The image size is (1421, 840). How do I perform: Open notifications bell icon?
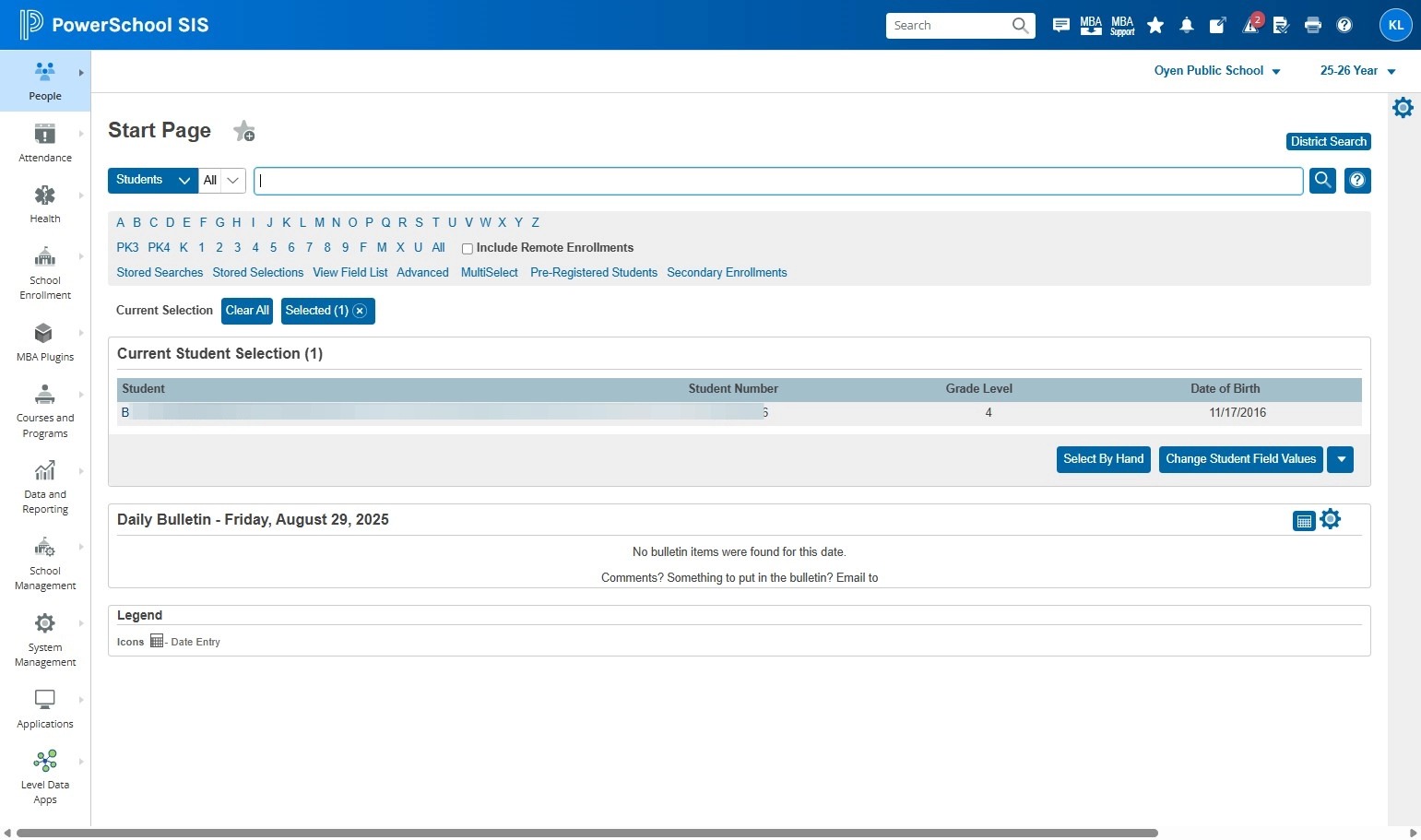click(x=1187, y=25)
